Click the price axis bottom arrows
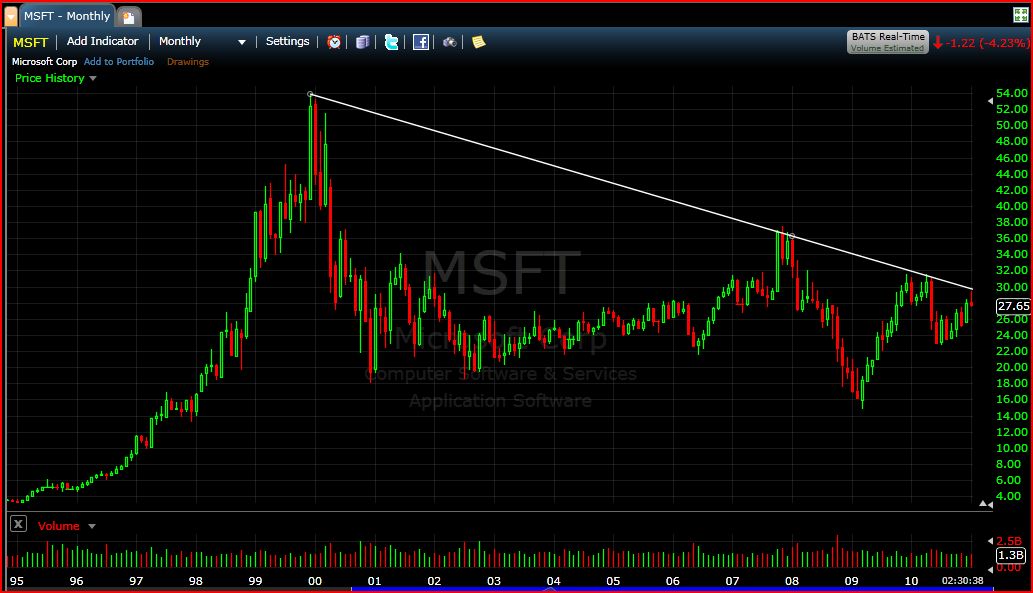 click(986, 504)
